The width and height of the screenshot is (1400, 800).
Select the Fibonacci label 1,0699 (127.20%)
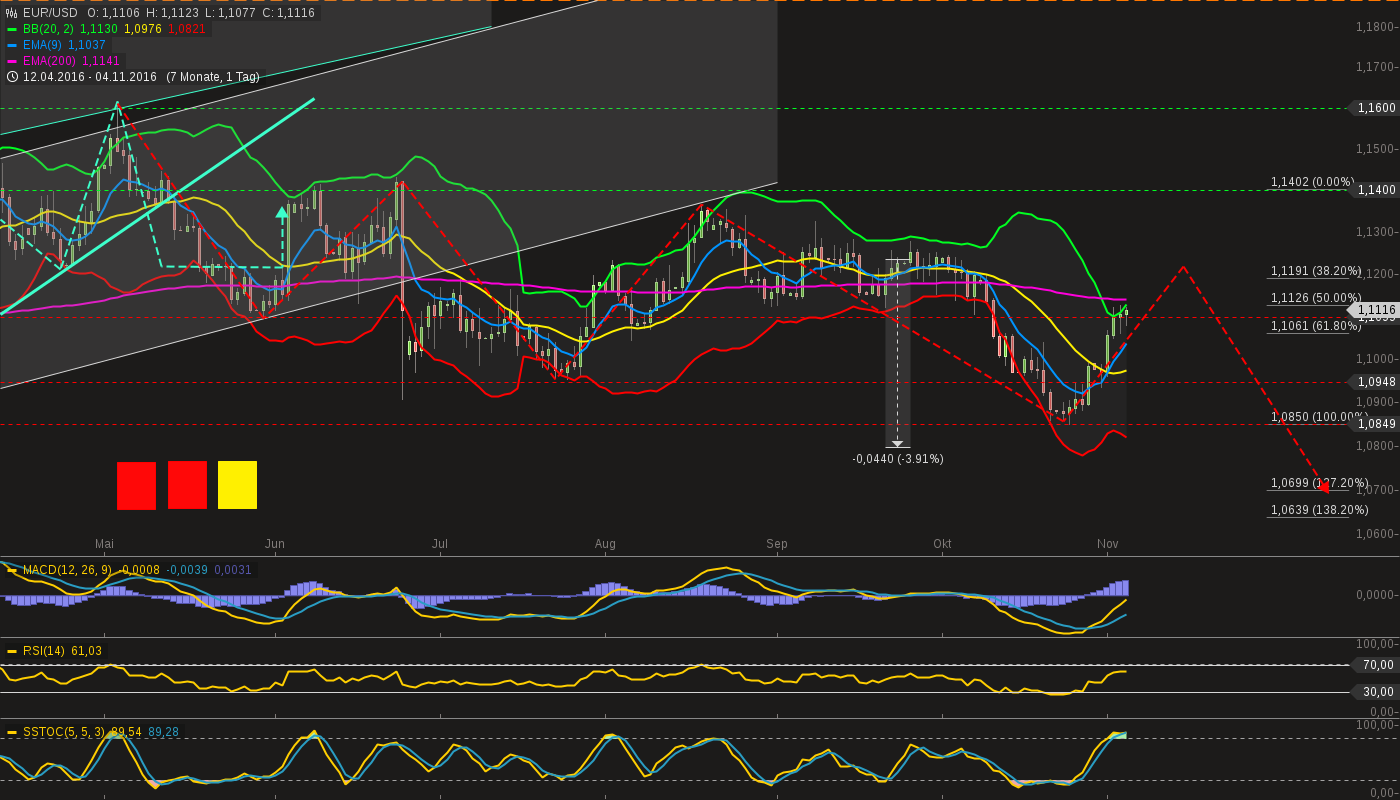tap(1318, 483)
